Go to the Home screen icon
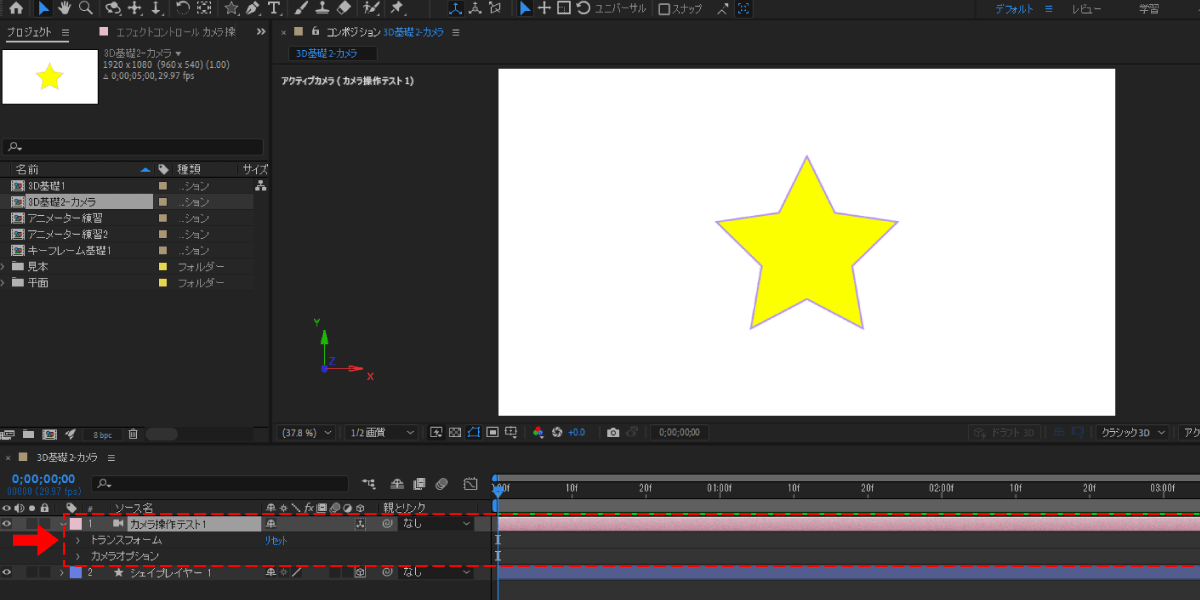This screenshot has height=600, width=1200. [x=16, y=9]
